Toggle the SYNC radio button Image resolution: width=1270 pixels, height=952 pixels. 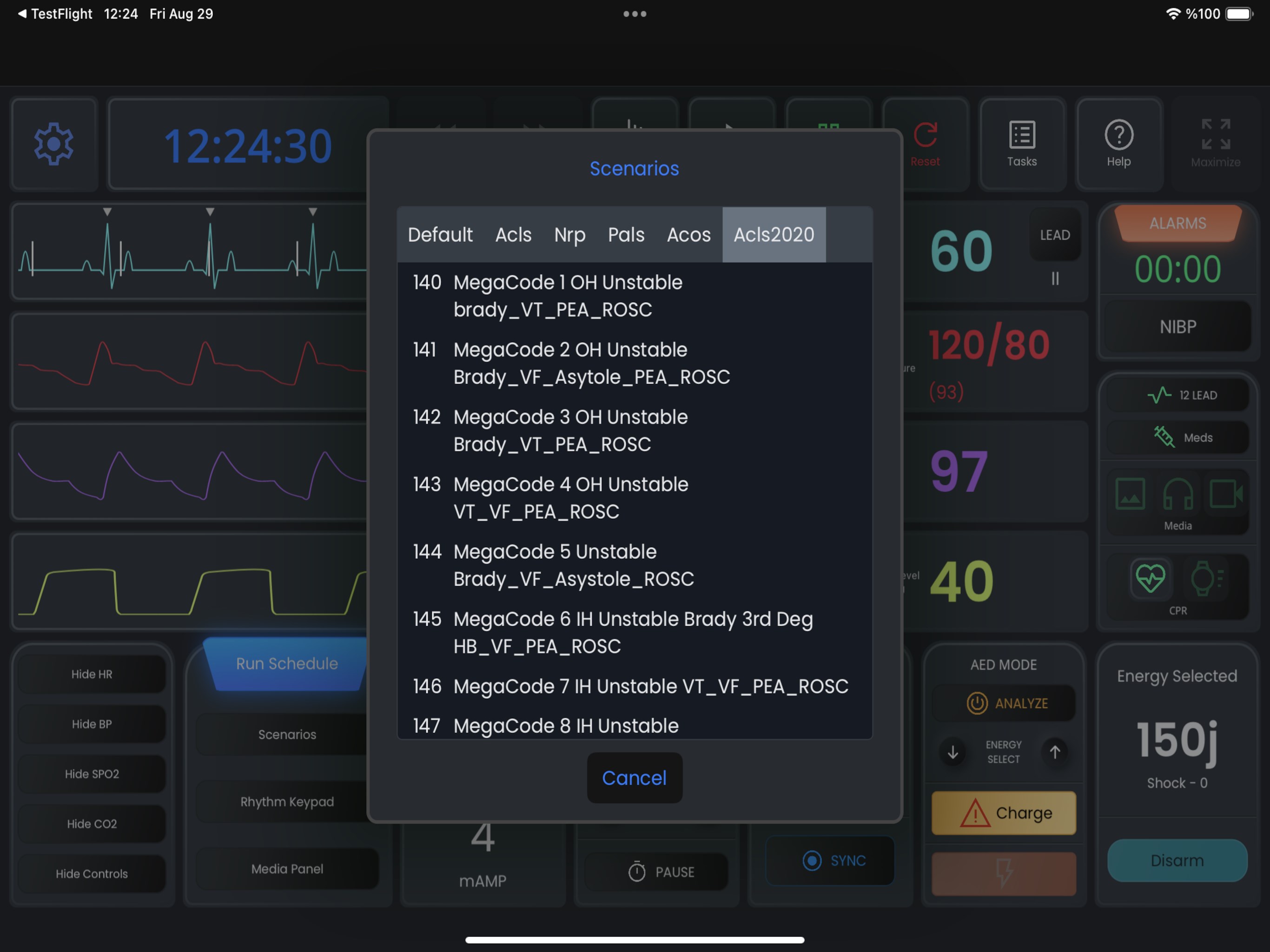(x=830, y=860)
